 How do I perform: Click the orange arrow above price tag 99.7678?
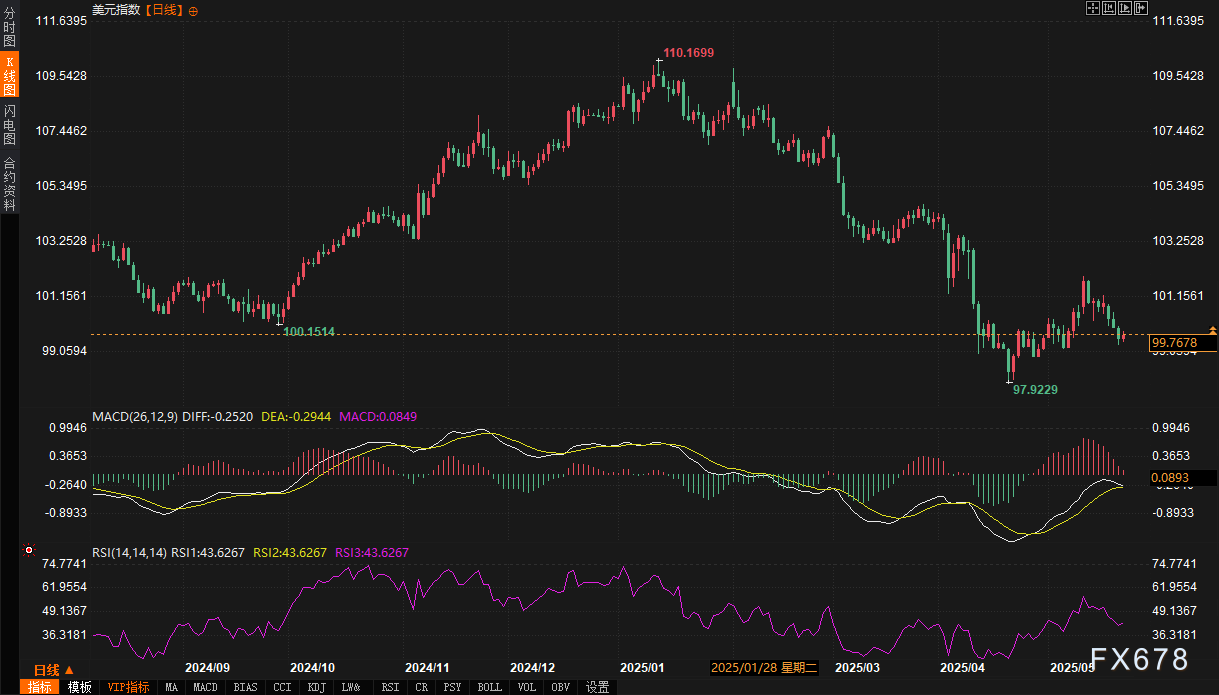[1213, 329]
